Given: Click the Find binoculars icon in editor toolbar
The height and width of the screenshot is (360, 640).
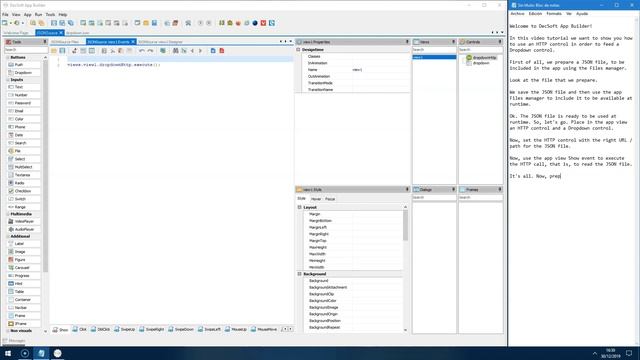Looking at the screenshot, I should pos(176,51).
